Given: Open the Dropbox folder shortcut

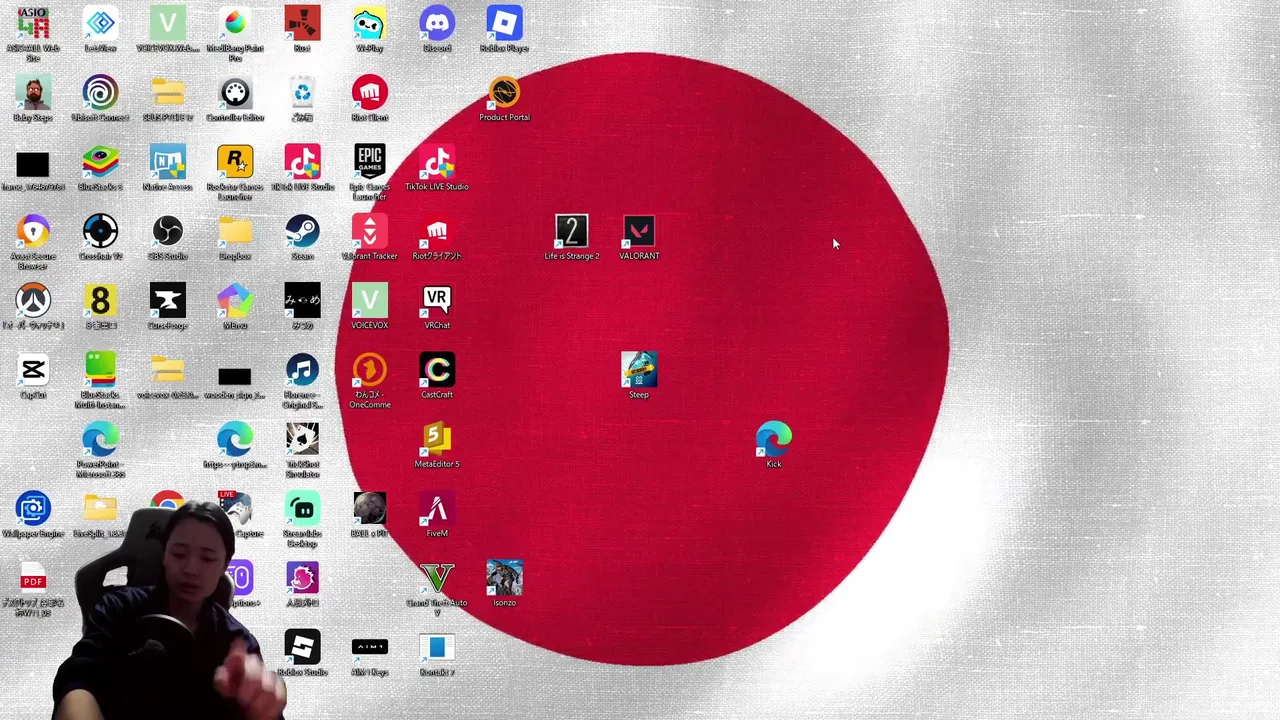Looking at the screenshot, I should click(x=235, y=232).
